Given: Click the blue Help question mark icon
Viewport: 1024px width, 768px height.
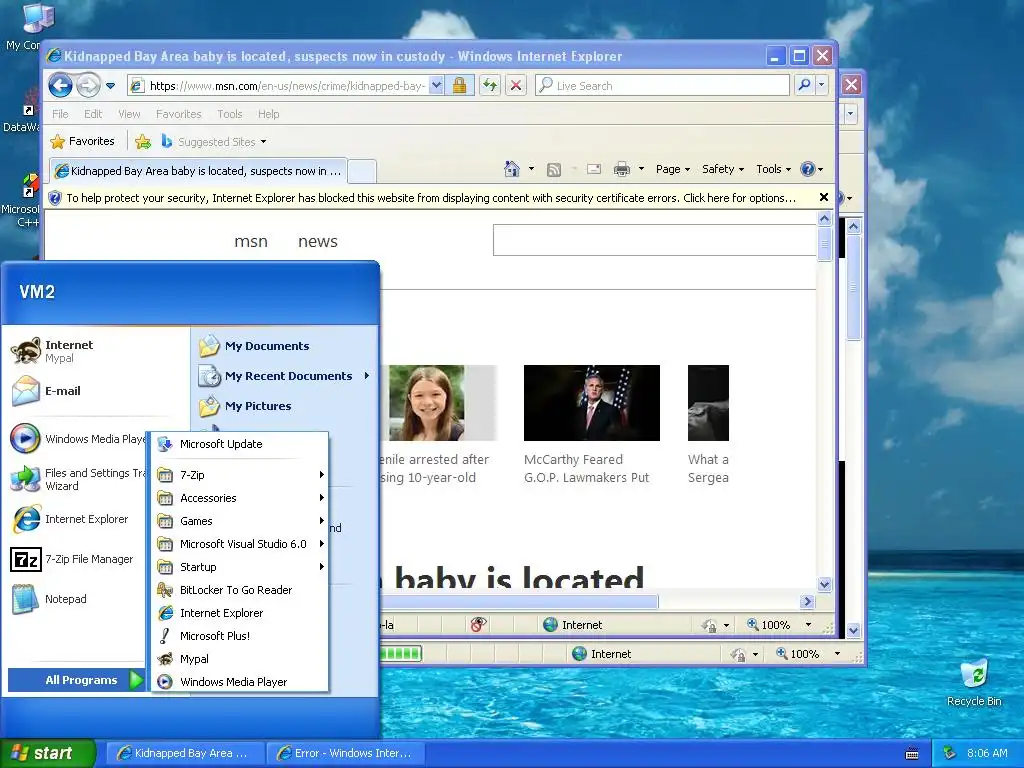Looking at the screenshot, I should [808, 169].
